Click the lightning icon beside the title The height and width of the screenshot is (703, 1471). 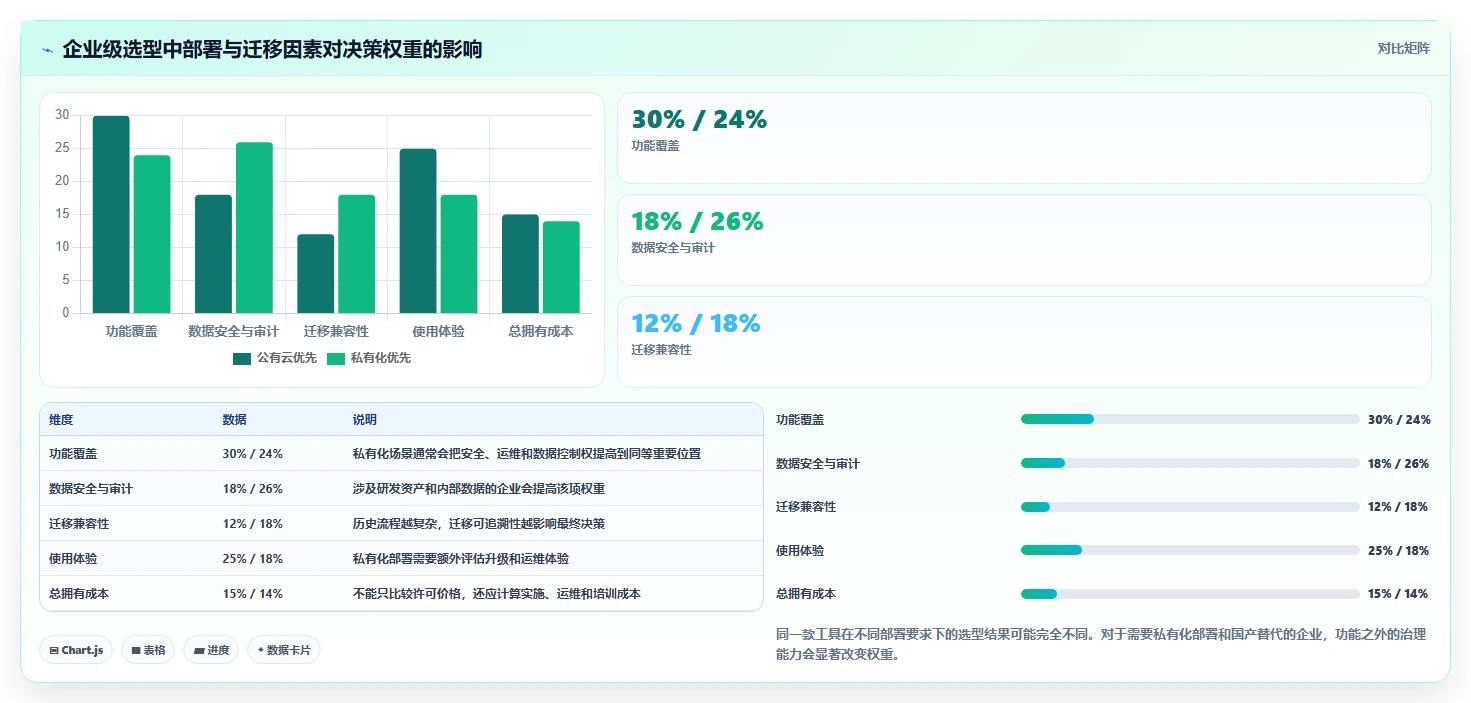47,50
